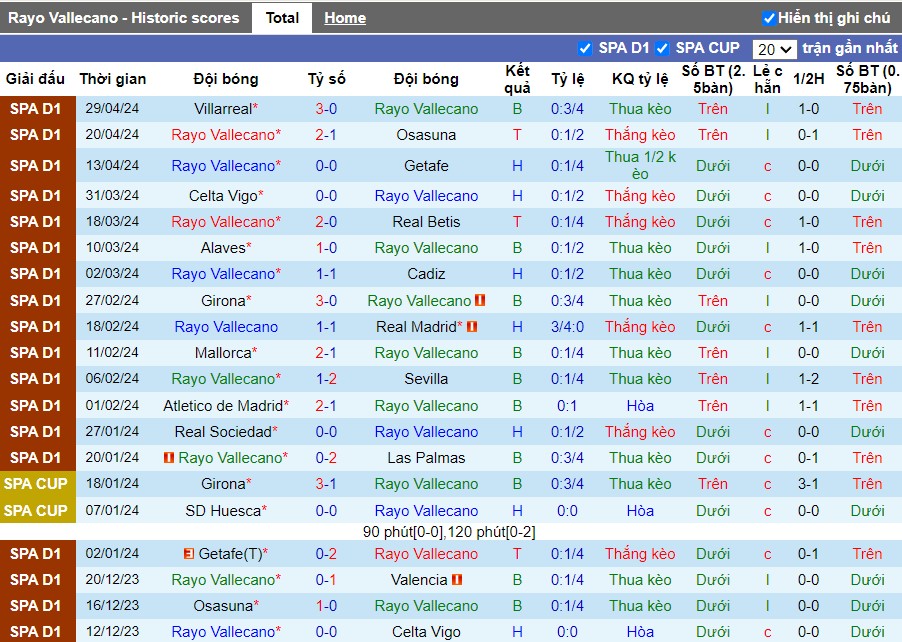Switch to the Home tab
Image resolution: width=902 pixels, height=642 pixels.
pos(345,18)
